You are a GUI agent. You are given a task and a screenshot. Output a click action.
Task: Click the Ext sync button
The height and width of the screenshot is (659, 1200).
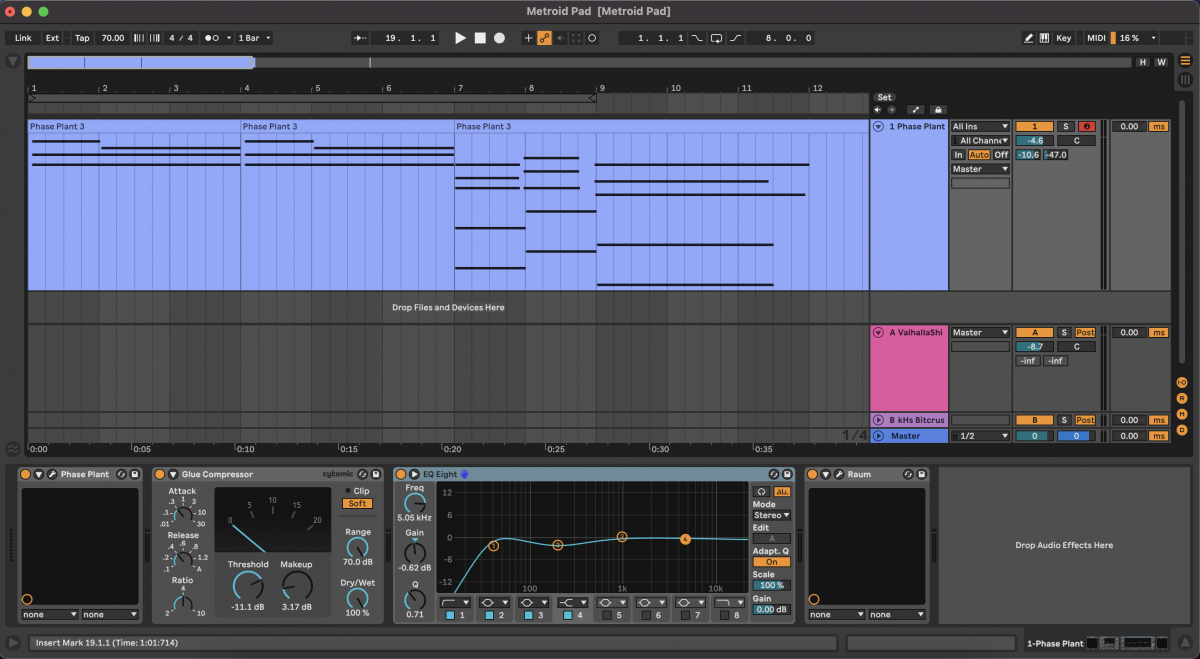tap(52, 38)
